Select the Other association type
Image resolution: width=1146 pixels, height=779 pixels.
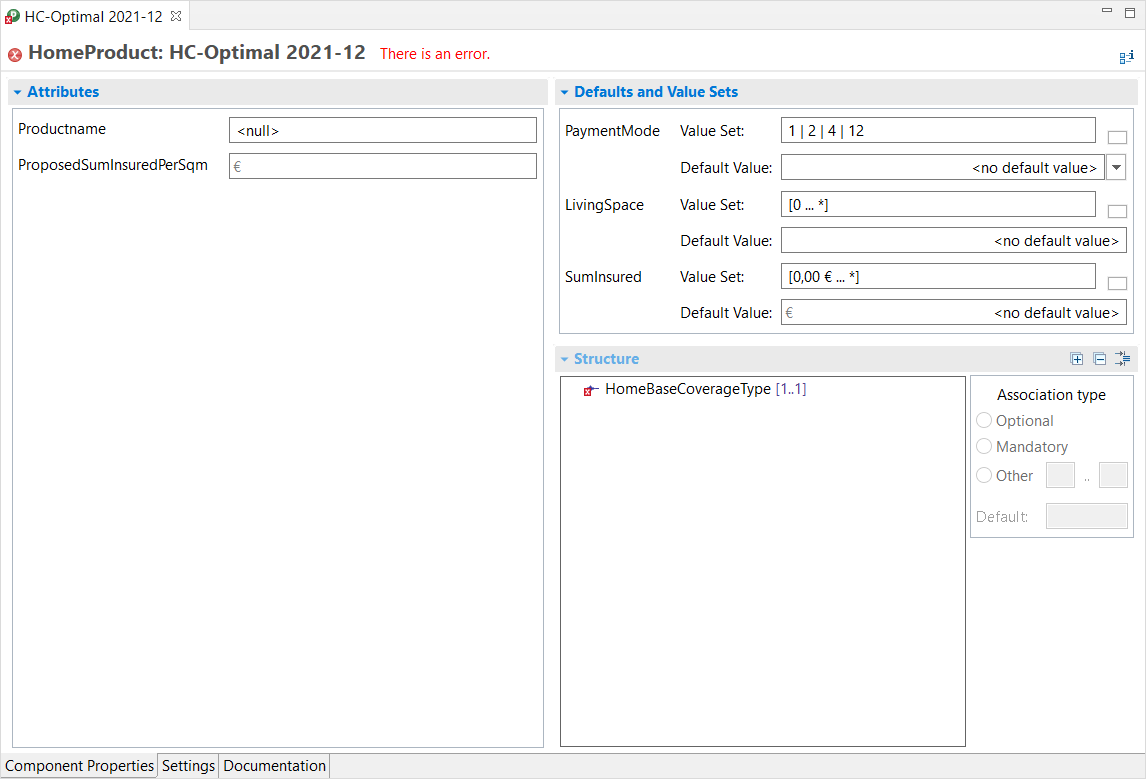tap(984, 476)
